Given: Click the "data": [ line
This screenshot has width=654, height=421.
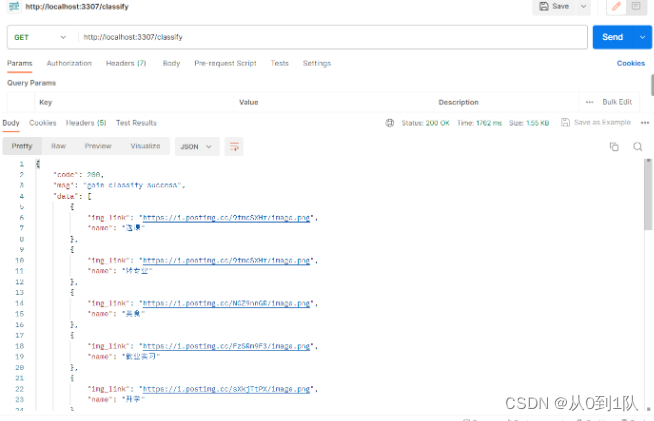Looking at the screenshot, I should click(x=72, y=196).
